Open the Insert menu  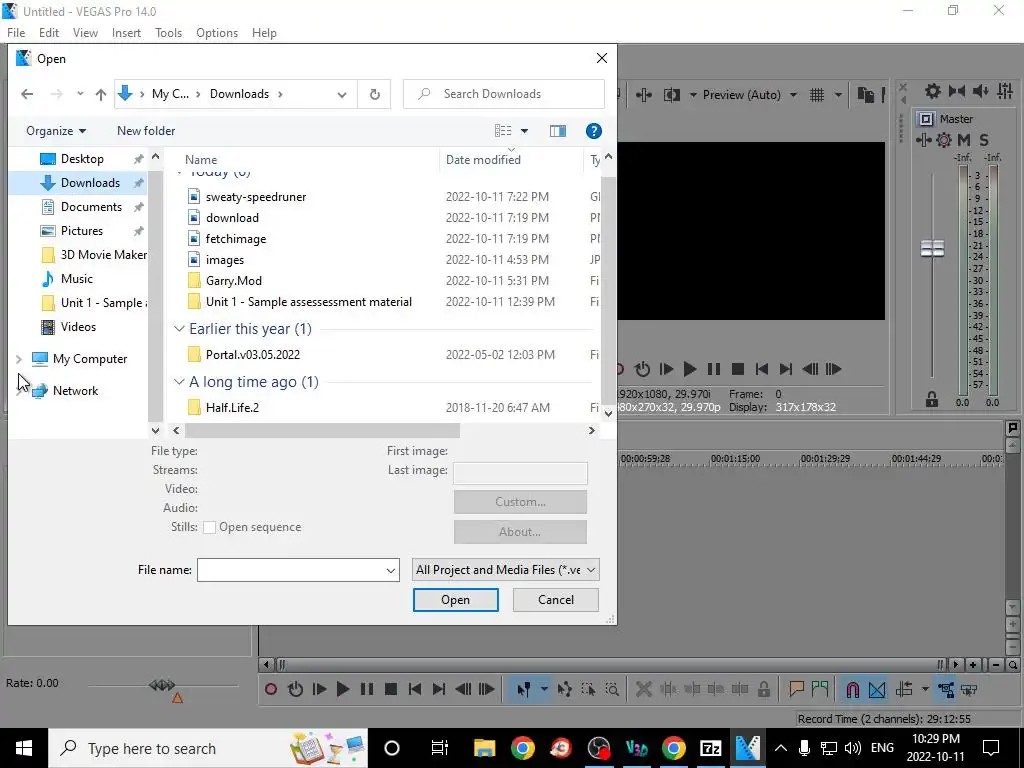click(x=126, y=33)
